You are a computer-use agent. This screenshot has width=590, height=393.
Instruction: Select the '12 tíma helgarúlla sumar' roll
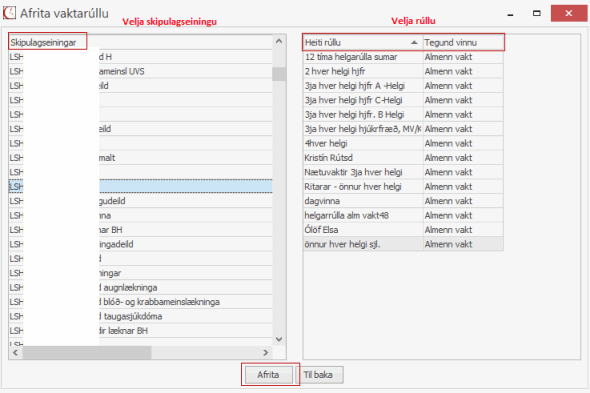point(403,57)
